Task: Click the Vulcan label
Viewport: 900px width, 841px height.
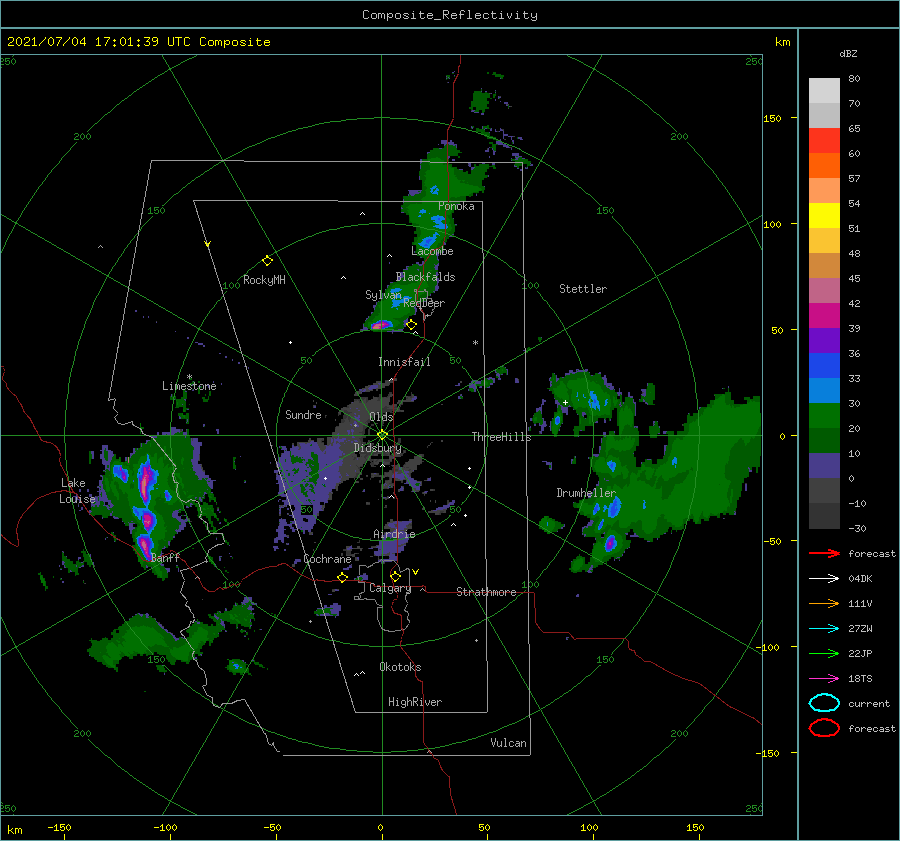Action: coord(509,743)
